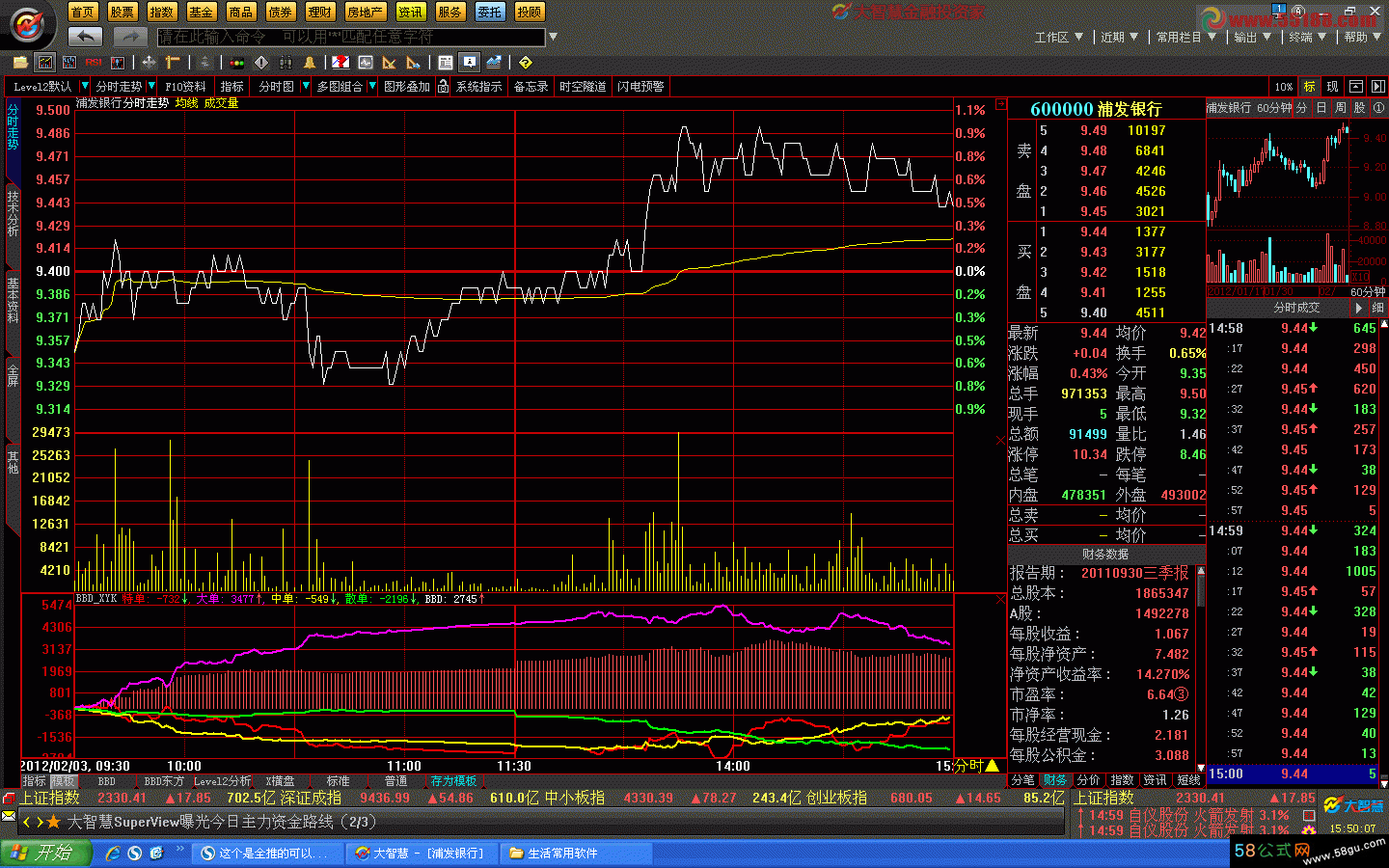Open the 输出 dropdown menu
This screenshot has height=868, width=1389.
1253,37
